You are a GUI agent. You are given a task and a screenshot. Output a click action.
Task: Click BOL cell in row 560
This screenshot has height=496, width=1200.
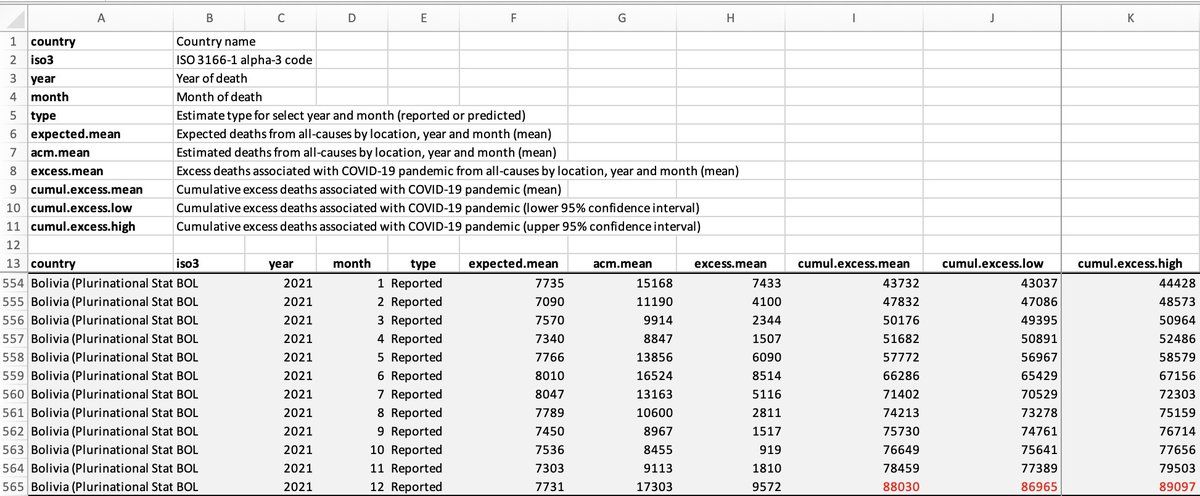click(187, 395)
